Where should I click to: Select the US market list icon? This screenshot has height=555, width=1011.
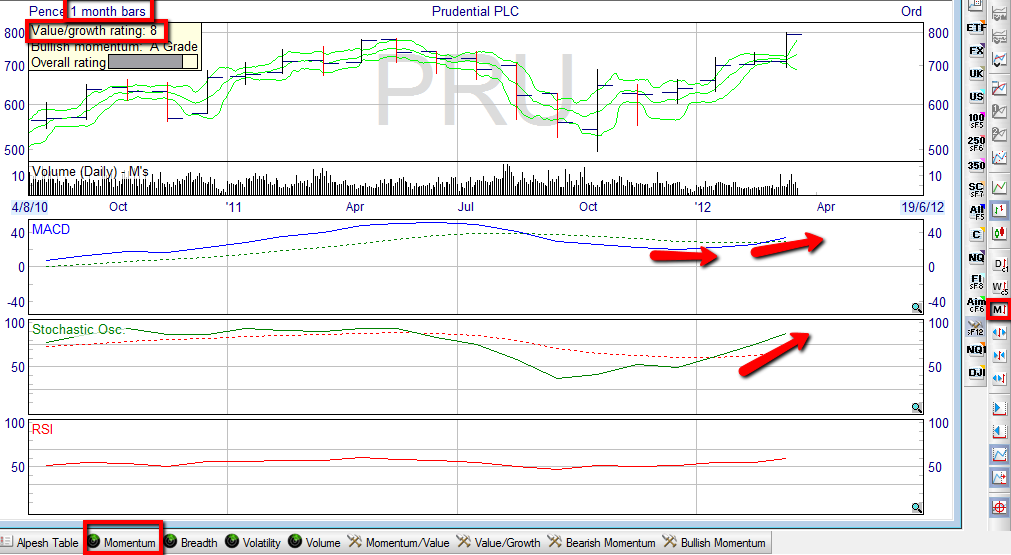pyautogui.click(x=976, y=97)
